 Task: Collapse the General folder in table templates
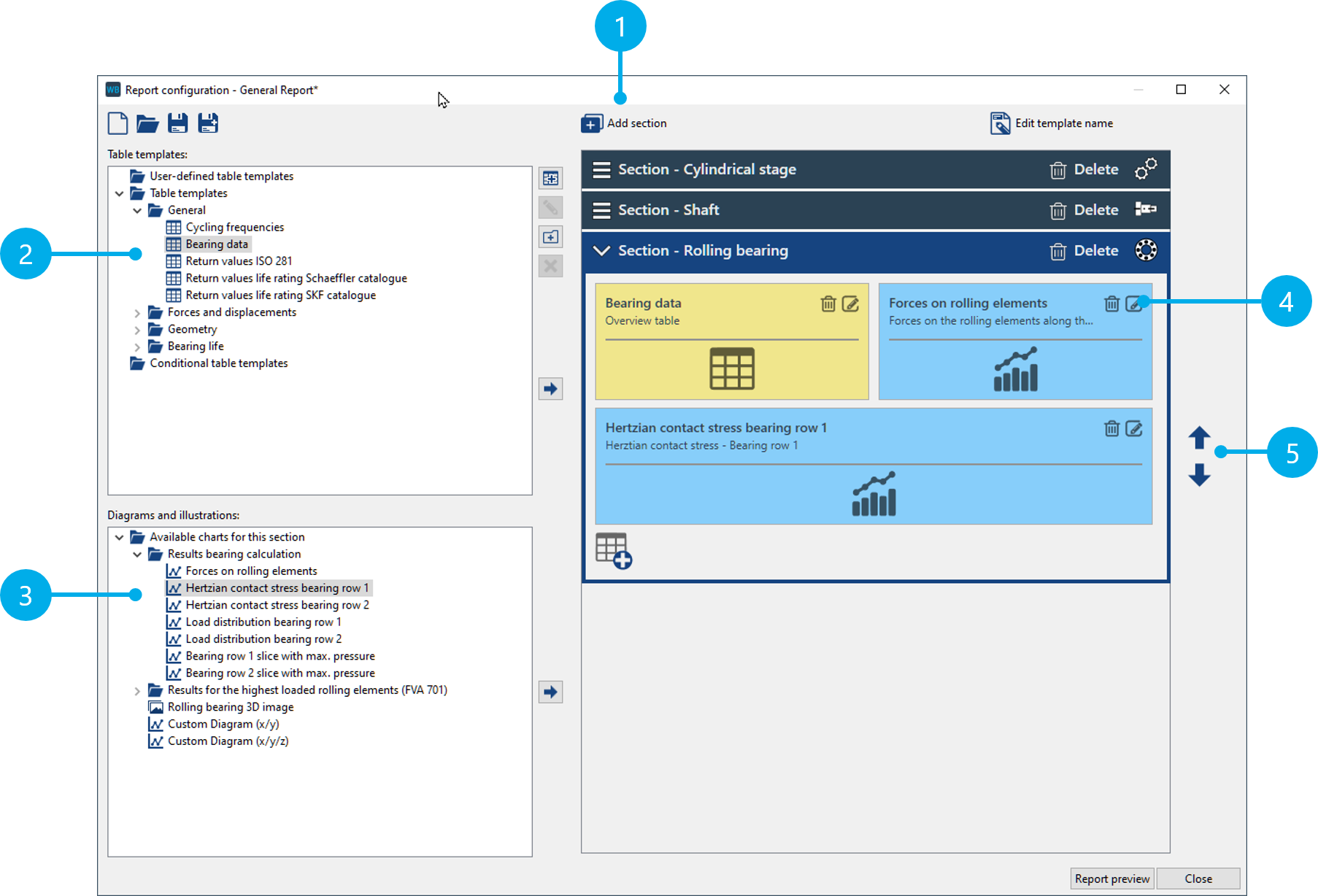pos(137,211)
